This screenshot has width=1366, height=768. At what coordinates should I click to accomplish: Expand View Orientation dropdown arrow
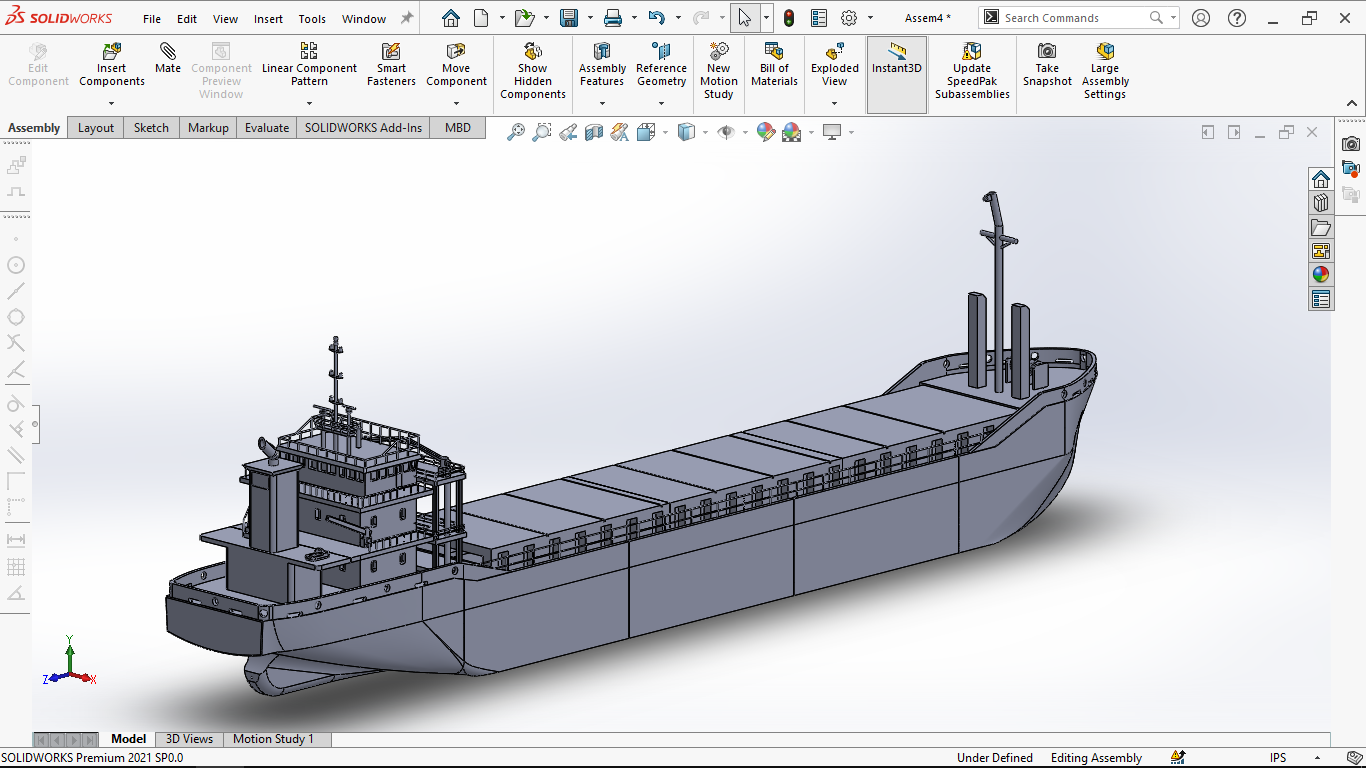[665, 132]
